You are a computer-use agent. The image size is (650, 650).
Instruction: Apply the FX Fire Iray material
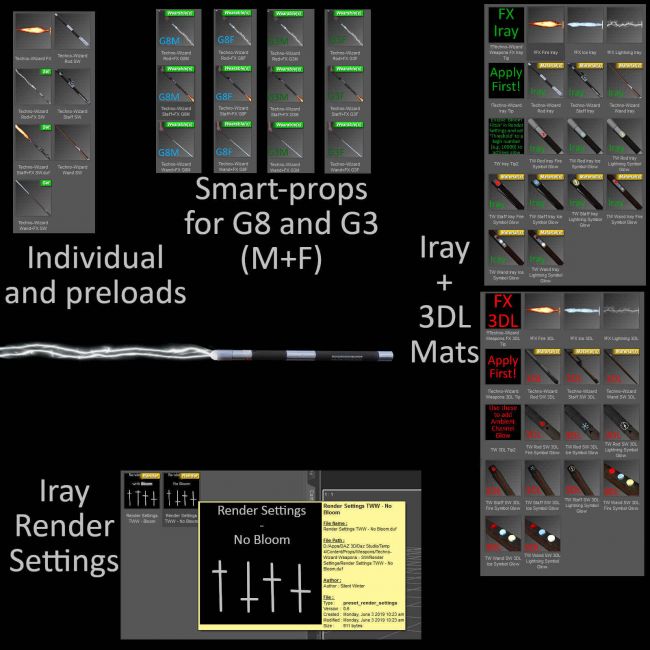point(546,24)
